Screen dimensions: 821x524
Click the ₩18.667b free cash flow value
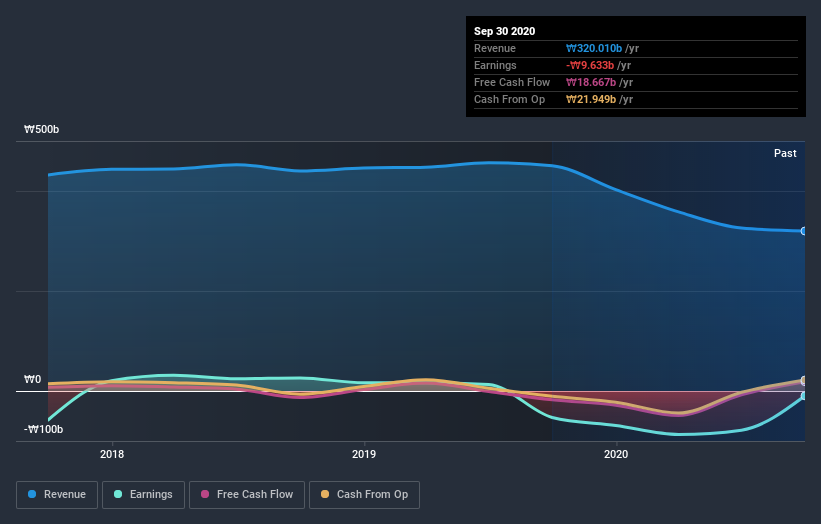[x=591, y=82]
